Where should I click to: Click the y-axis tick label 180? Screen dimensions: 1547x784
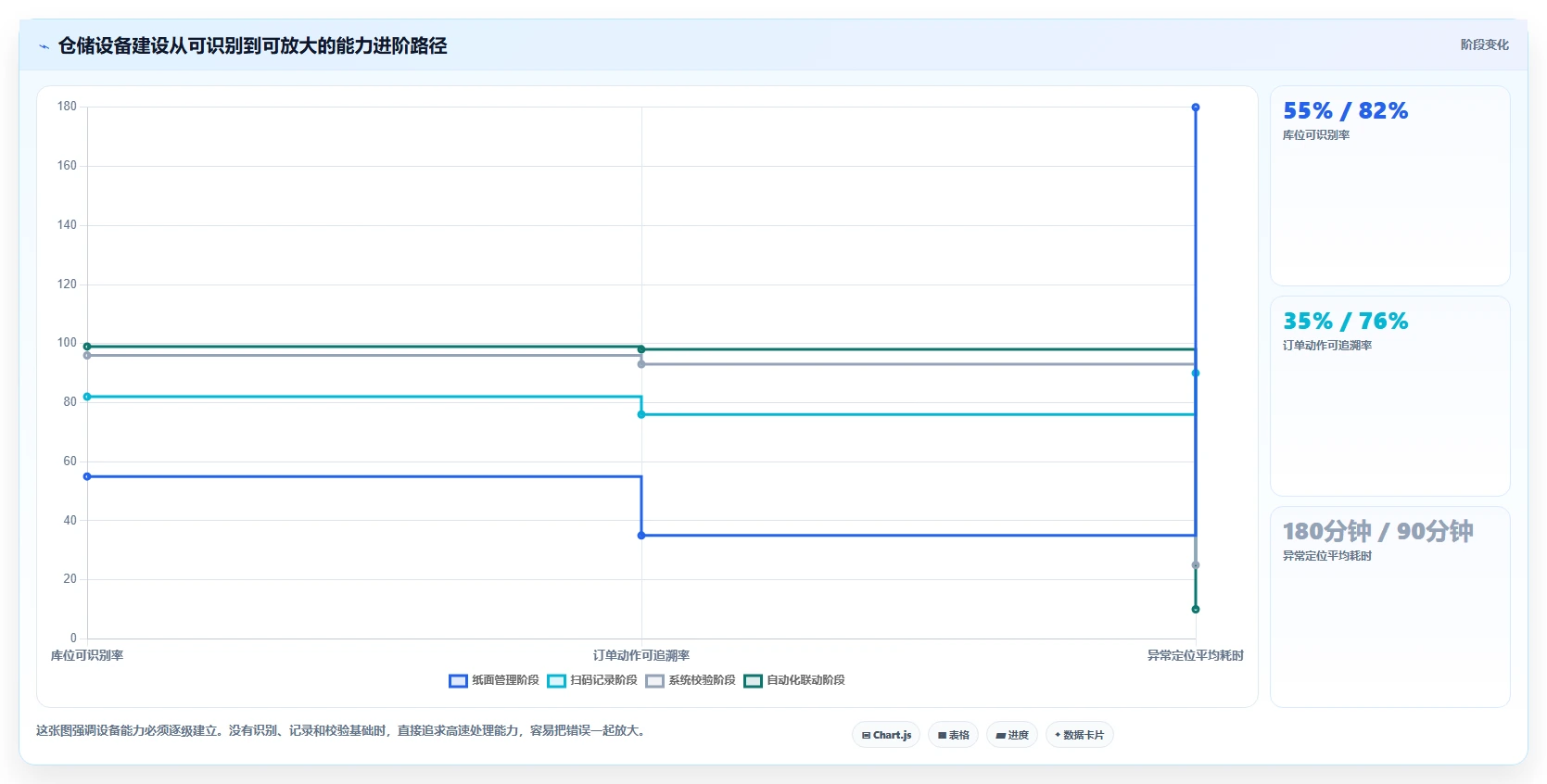(67, 107)
